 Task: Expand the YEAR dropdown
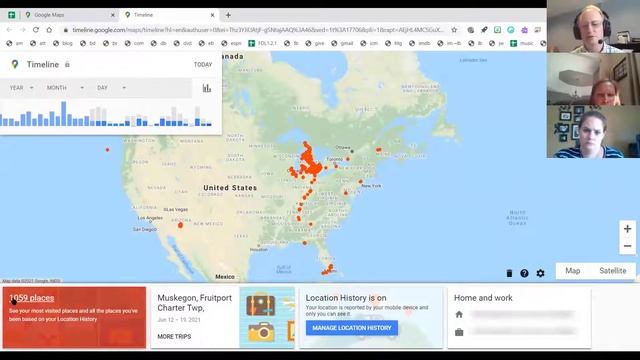tap(21, 88)
